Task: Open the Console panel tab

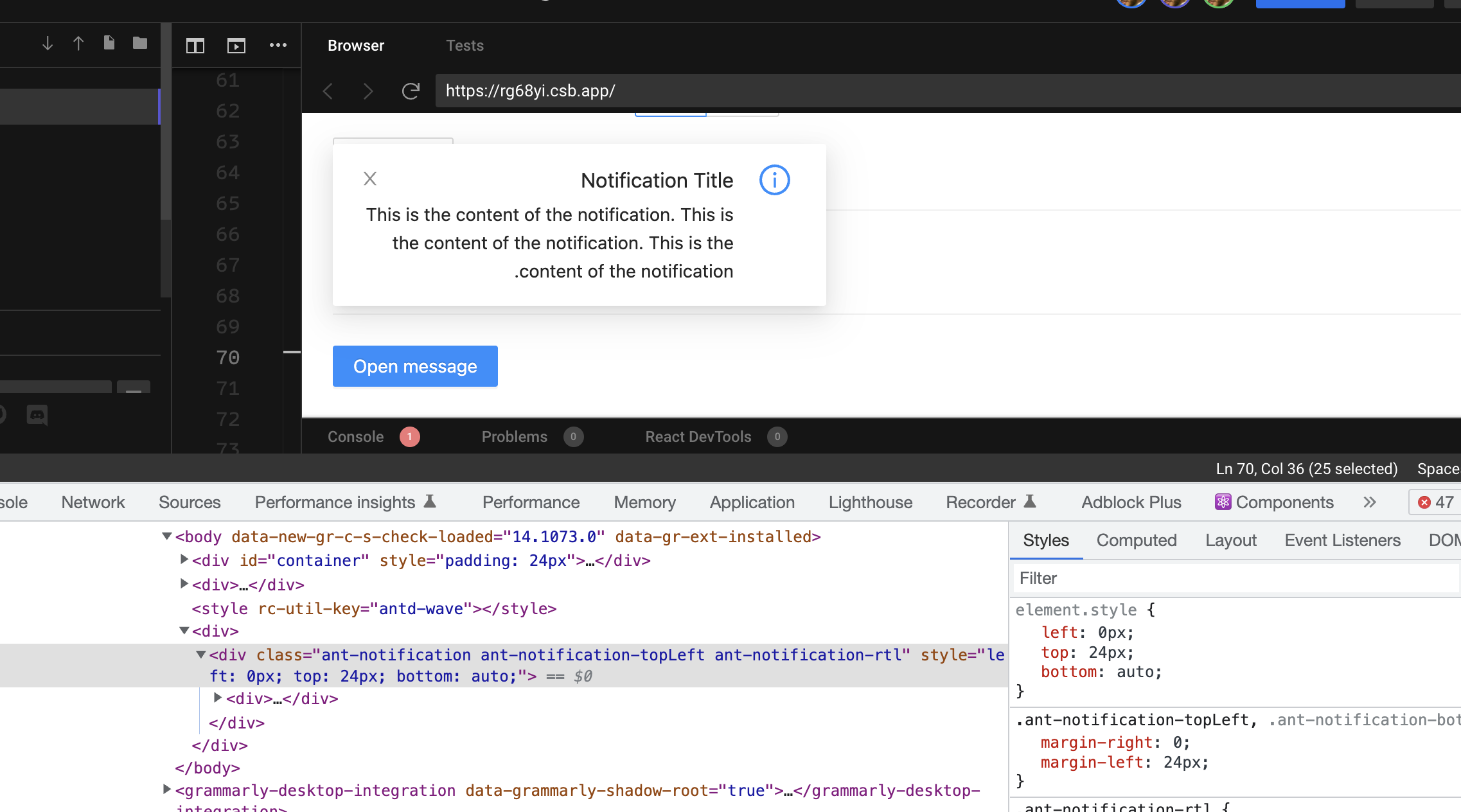Action: 355,437
